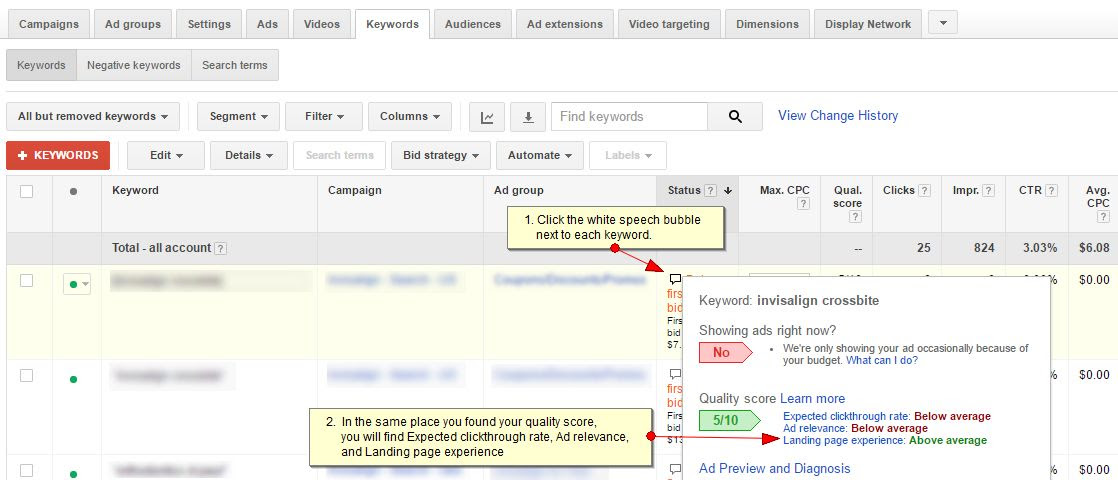Open the Automate dropdown
Viewport: 1118px width, 480px height.
(x=540, y=155)
